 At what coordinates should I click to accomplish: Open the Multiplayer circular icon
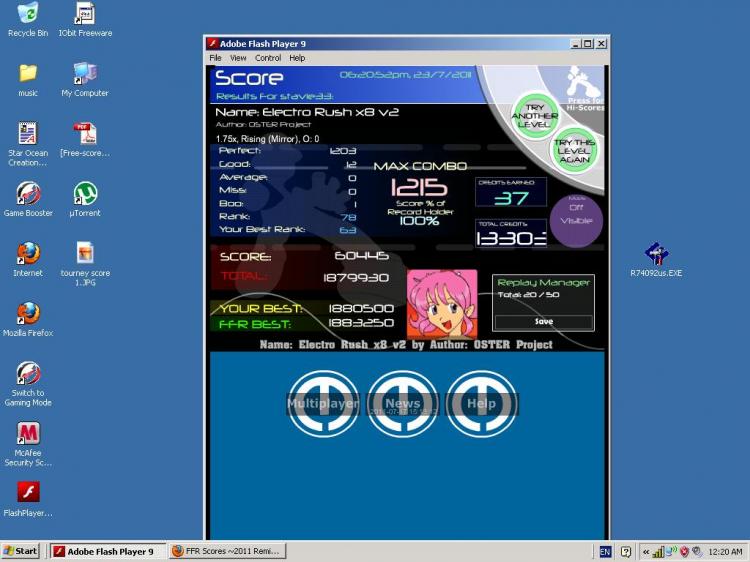coord(323,403)
